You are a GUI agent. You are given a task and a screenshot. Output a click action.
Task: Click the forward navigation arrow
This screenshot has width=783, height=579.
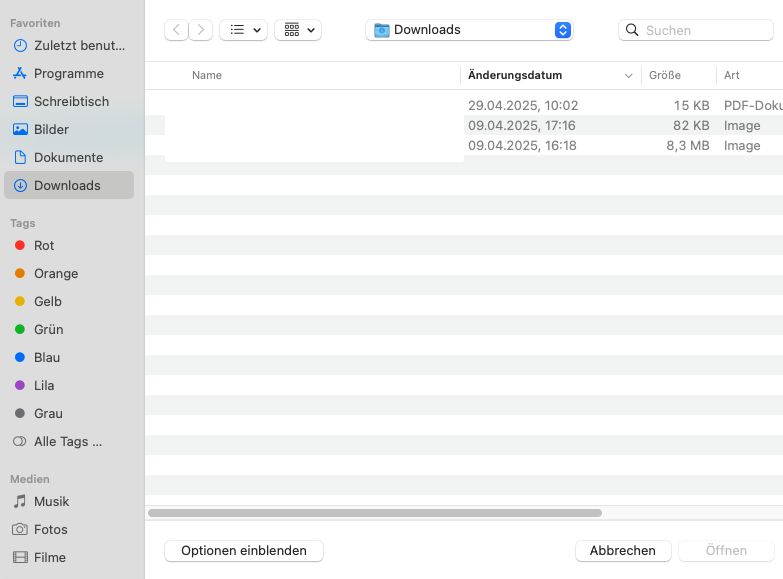pos(201,30)
